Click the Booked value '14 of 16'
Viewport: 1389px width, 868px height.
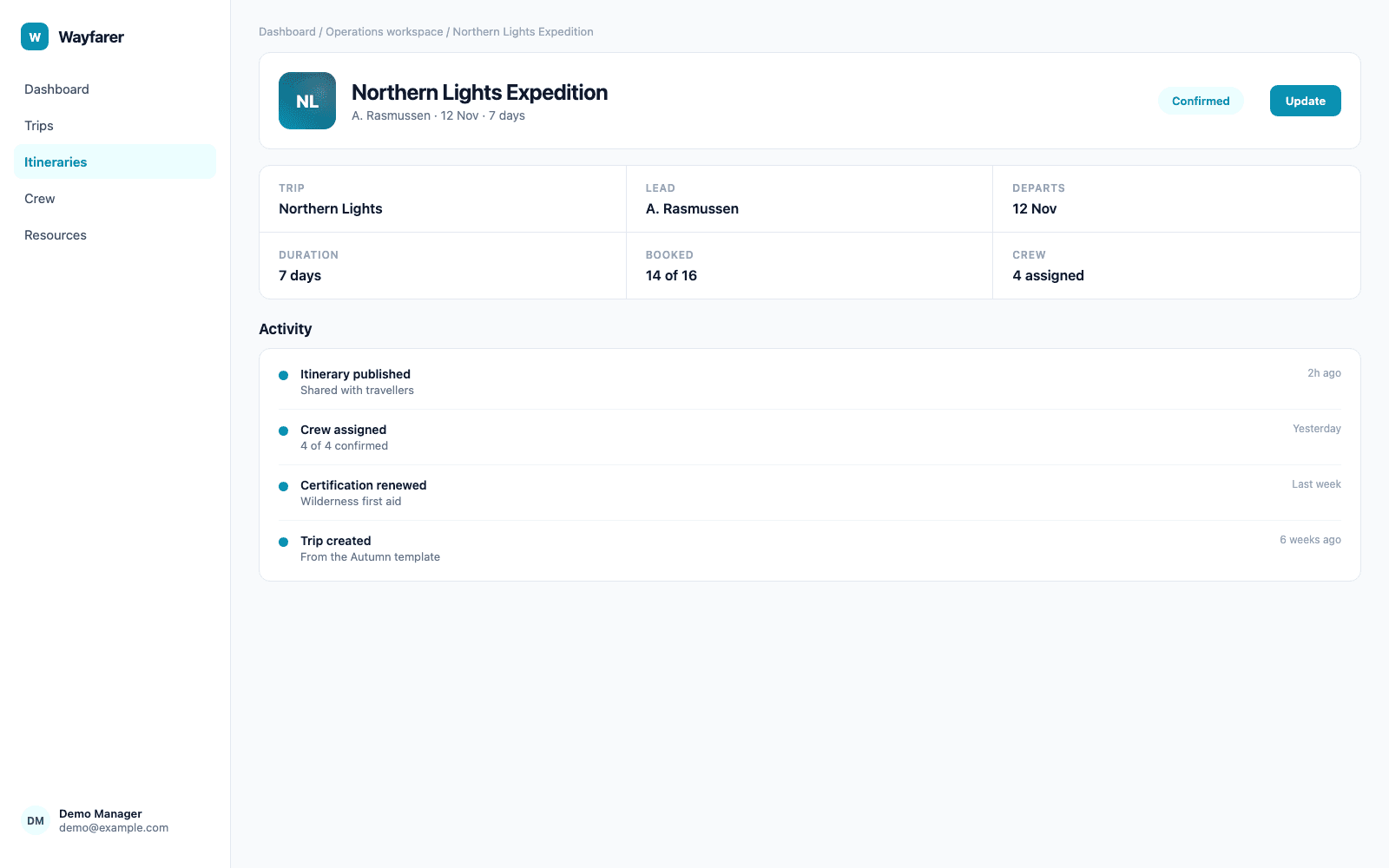[671, 275]
